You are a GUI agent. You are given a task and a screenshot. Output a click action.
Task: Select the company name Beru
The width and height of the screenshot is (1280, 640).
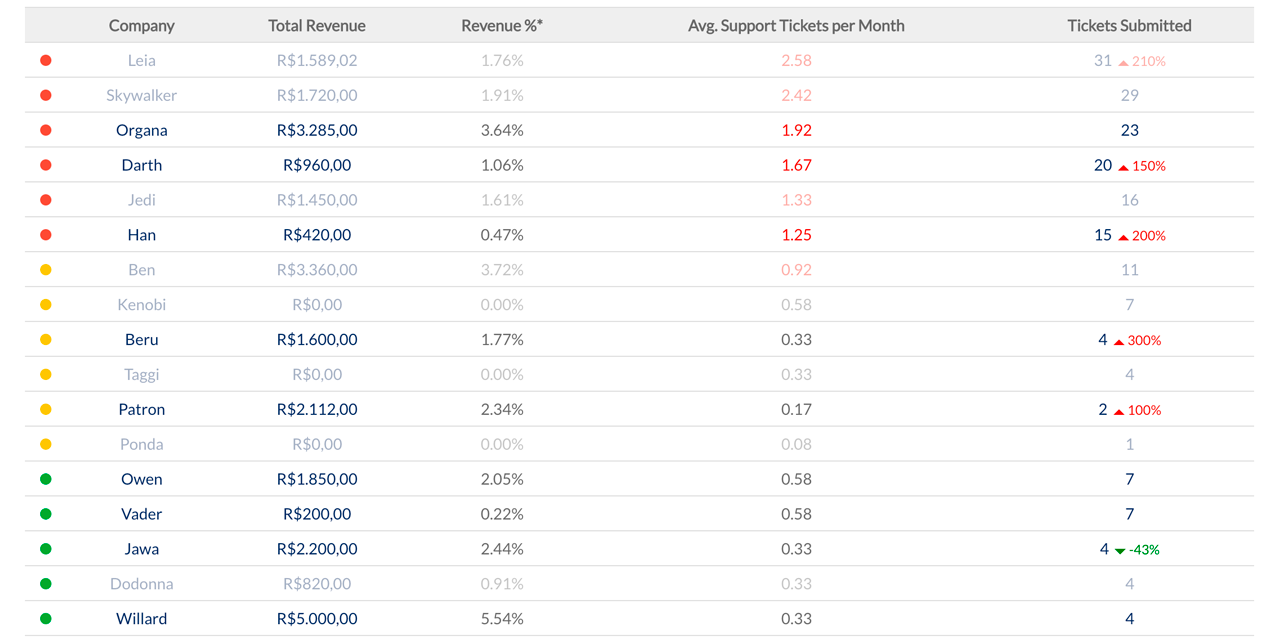coord(142,340)
